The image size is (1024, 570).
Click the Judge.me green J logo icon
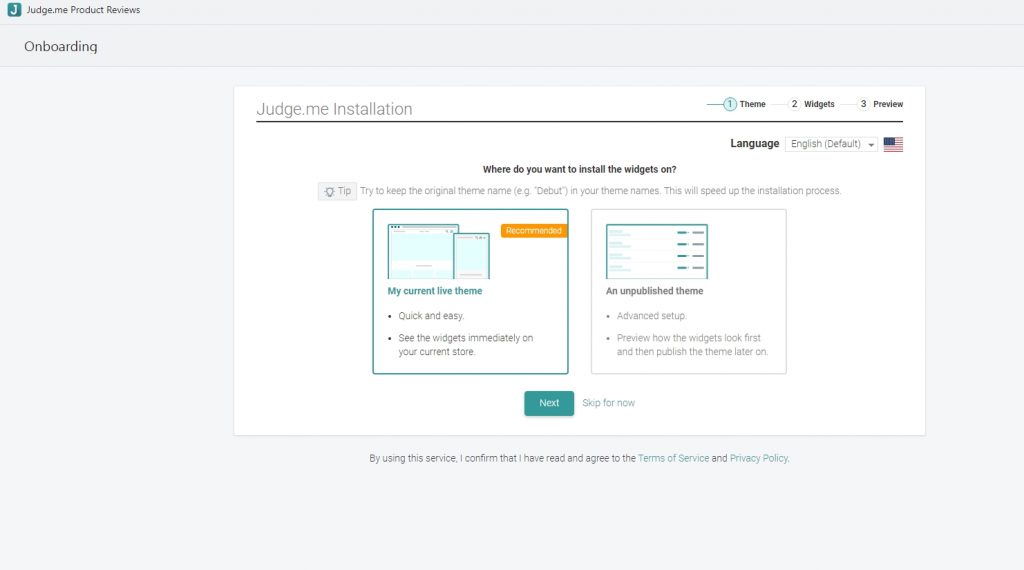[x=14, y=10]
